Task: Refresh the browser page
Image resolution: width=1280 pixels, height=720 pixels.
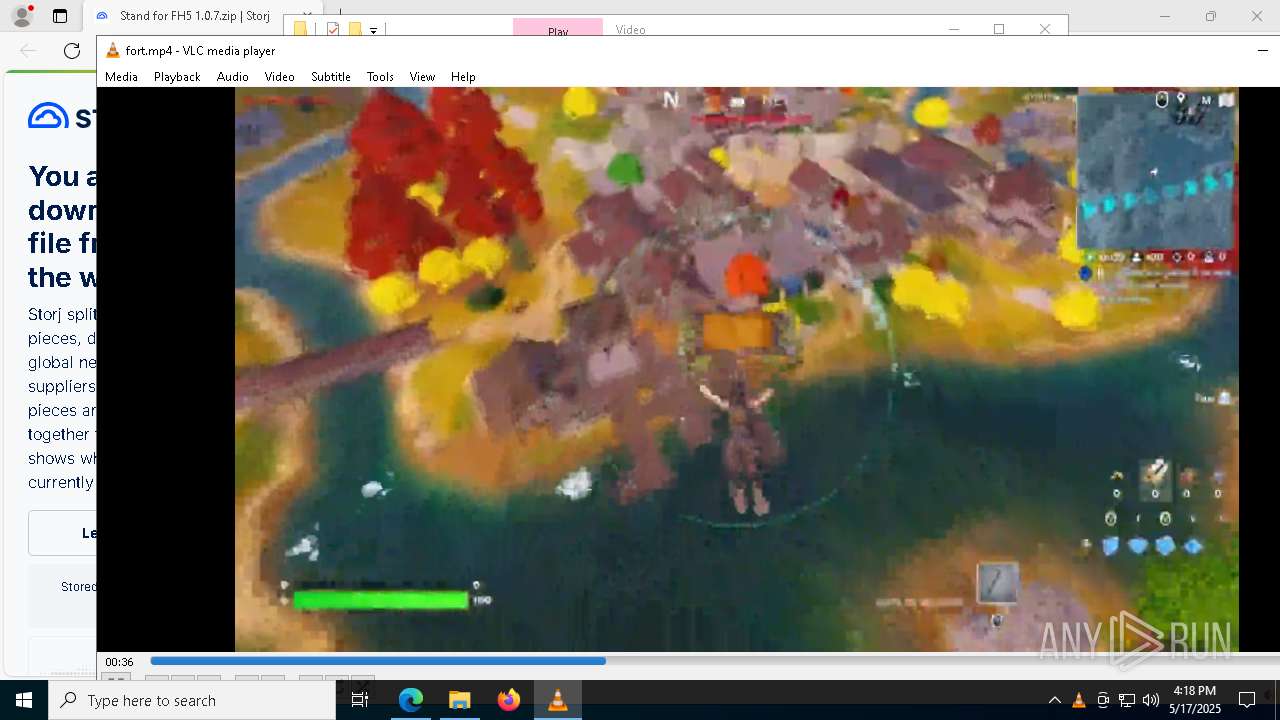Action: [72, 51]
